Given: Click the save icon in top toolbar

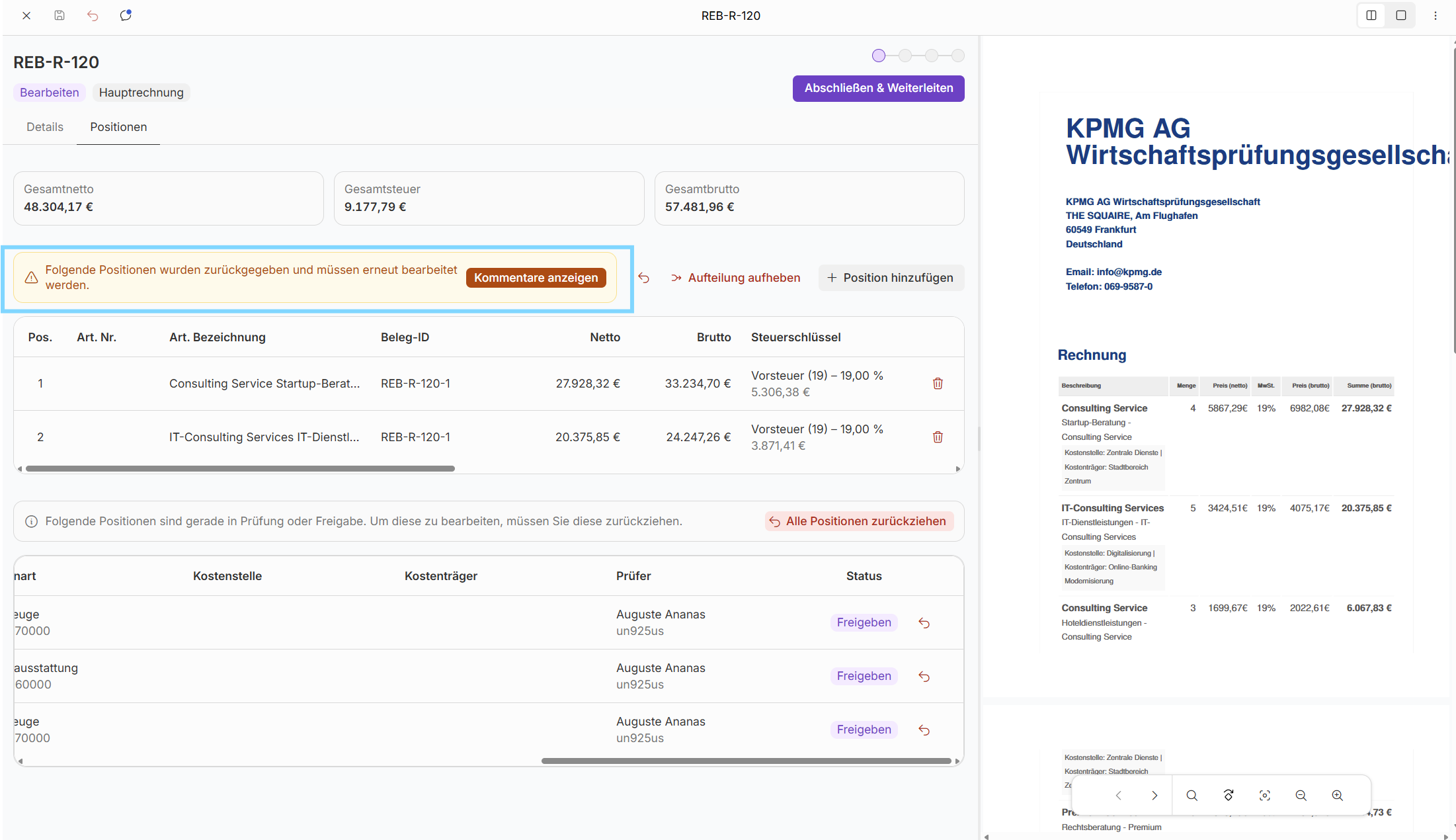Looking at the screenshot, I should click(x=60, y=15).
